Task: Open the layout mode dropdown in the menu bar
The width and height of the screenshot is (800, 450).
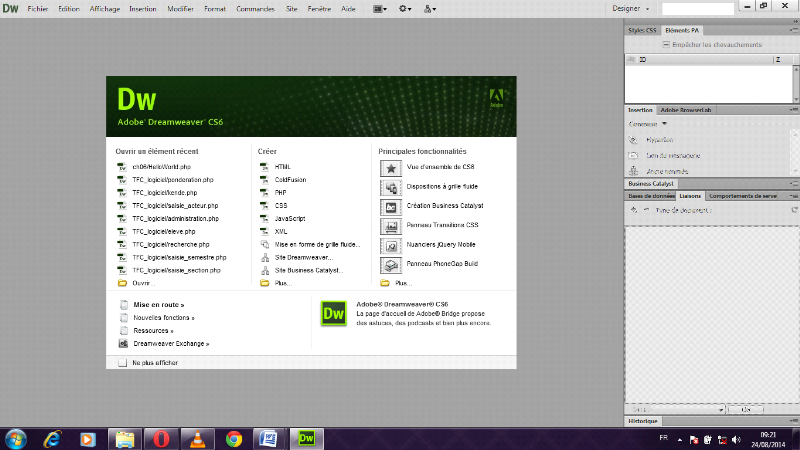Action: (381, 8)
